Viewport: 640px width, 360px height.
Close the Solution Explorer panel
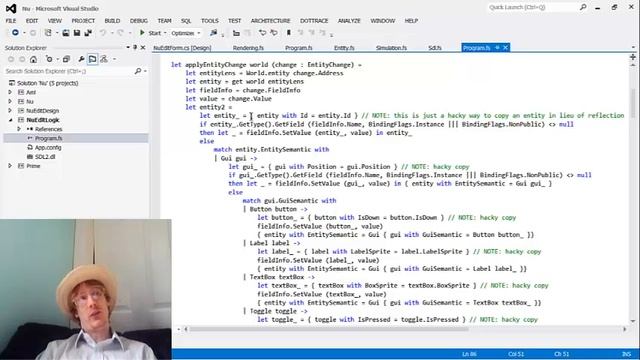(x=143, y=47)
